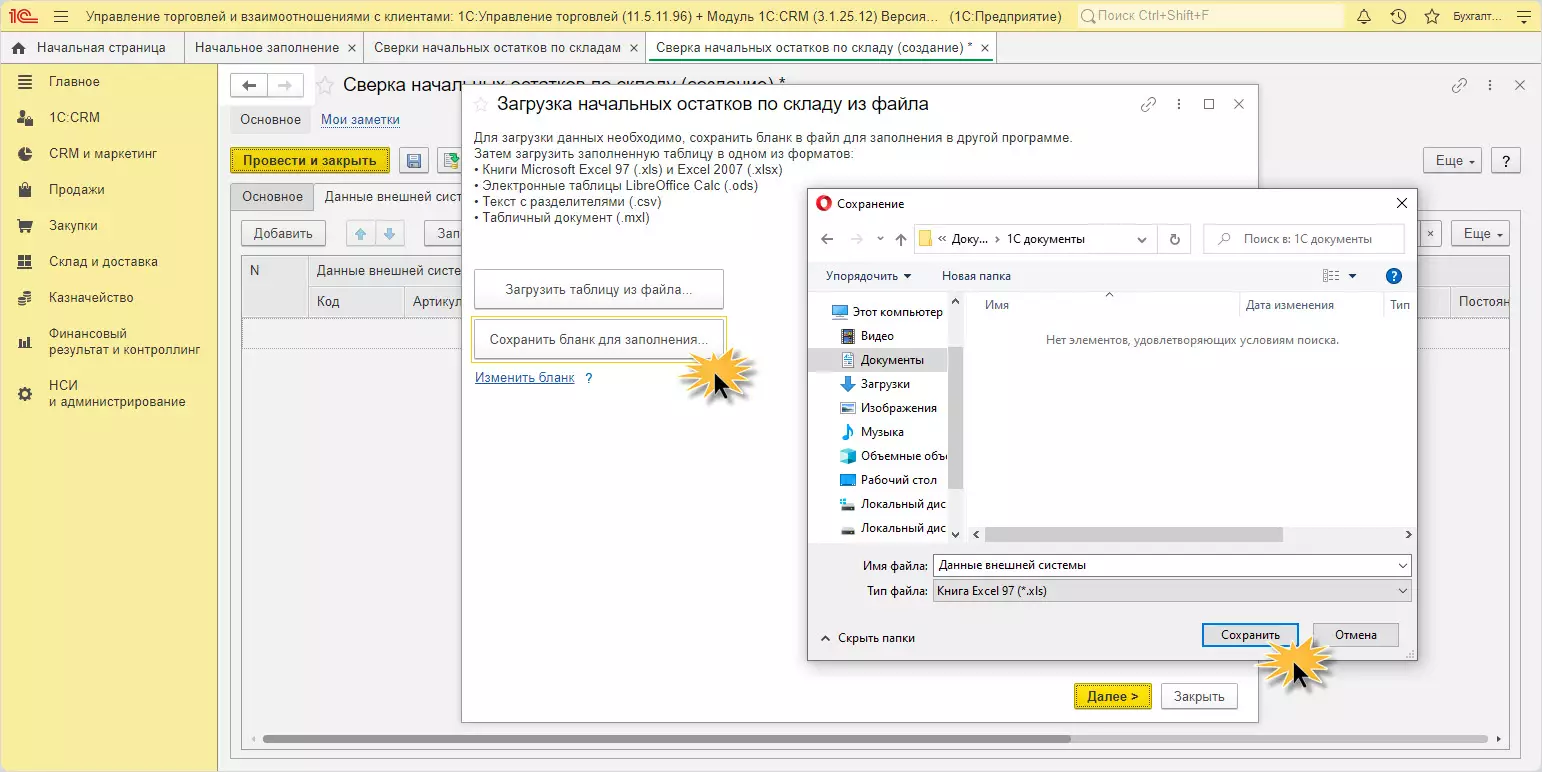The width and height of the screenshot is (1542, 772).
Task: Open the Еще dropdown near help button
Action: coord(1450,161)
